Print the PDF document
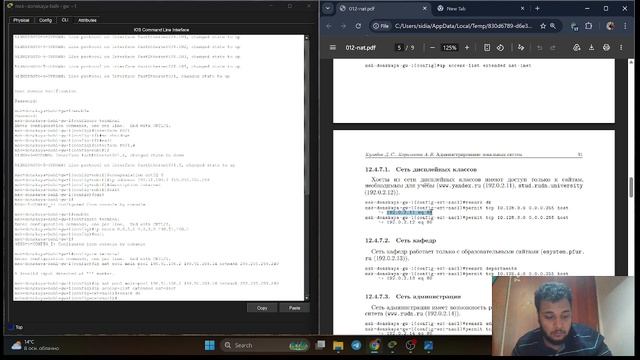This screenshot has width=640, height=360. click(x=606, y=48)
